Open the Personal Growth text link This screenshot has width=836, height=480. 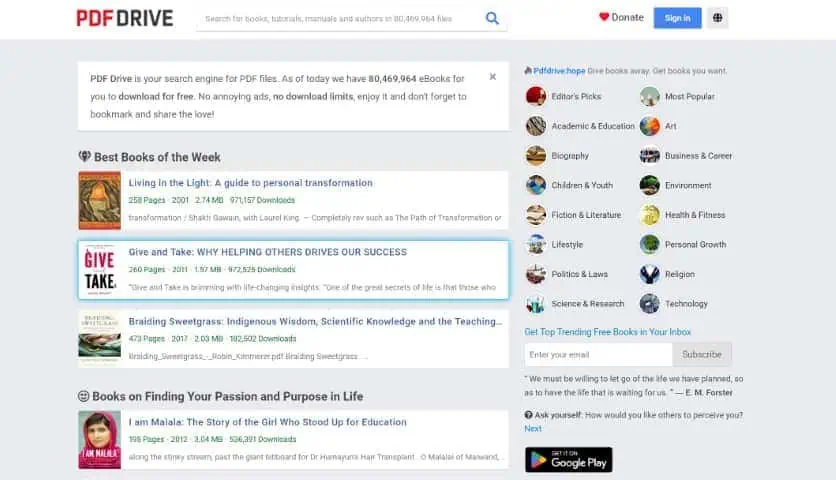click(696, 245)
